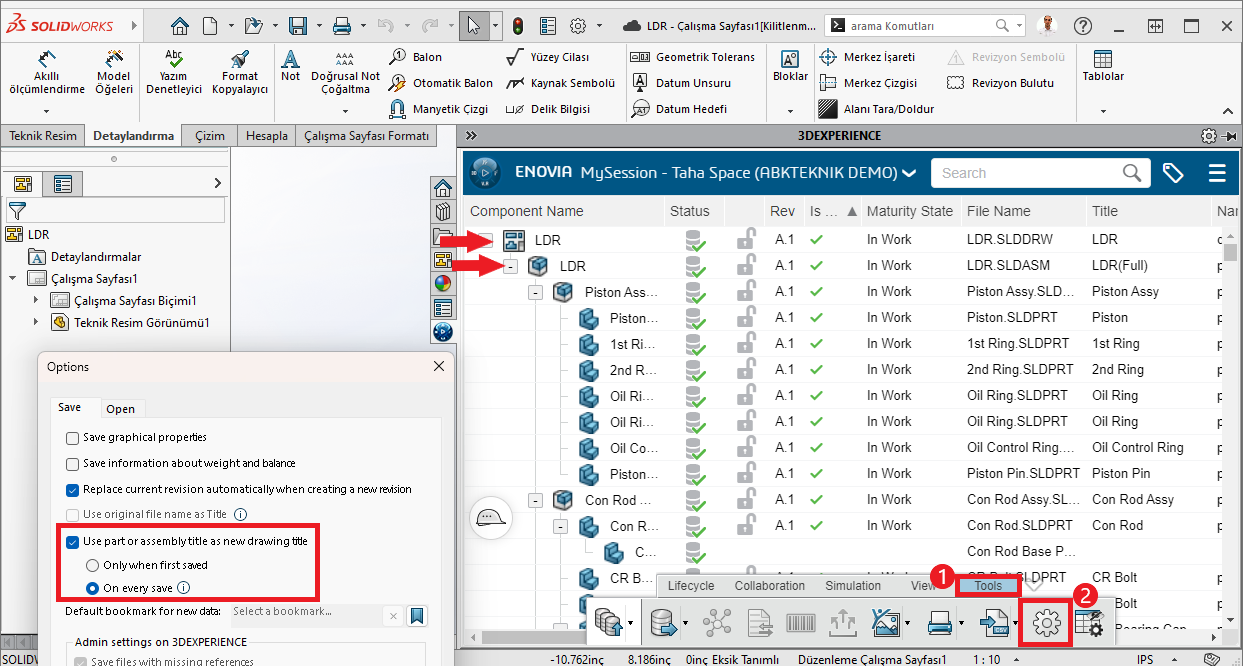This screenshot has width=1243, height=666.
Task: Switch to the Teknik Resim tab
Action: coord(42,136)
